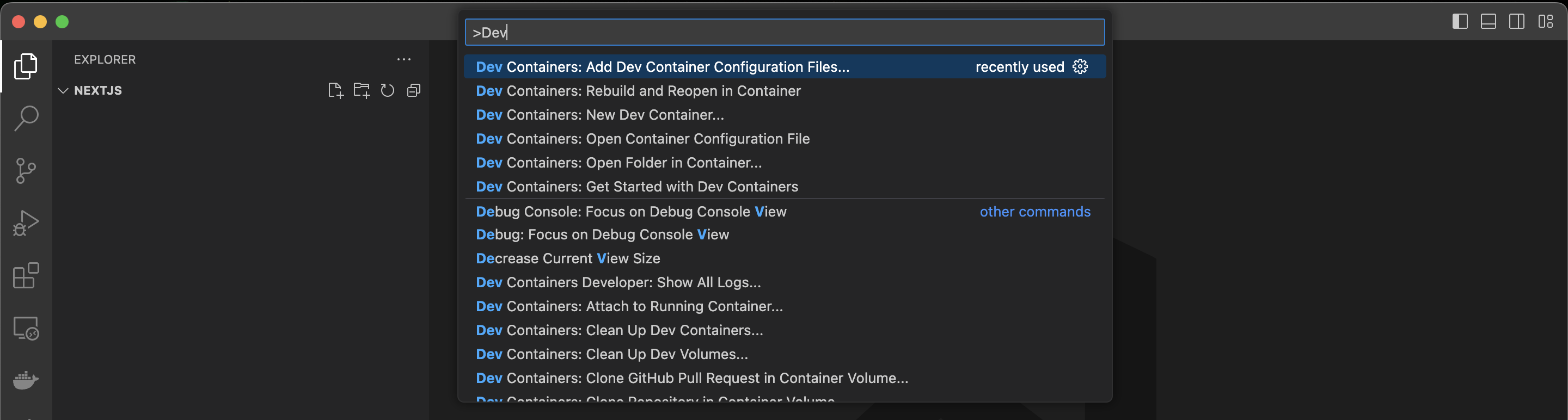The height and width of the screenshot is (420, 1568).
Task: Collapse the NEXTJS folder section
Action: click(63, 90)
